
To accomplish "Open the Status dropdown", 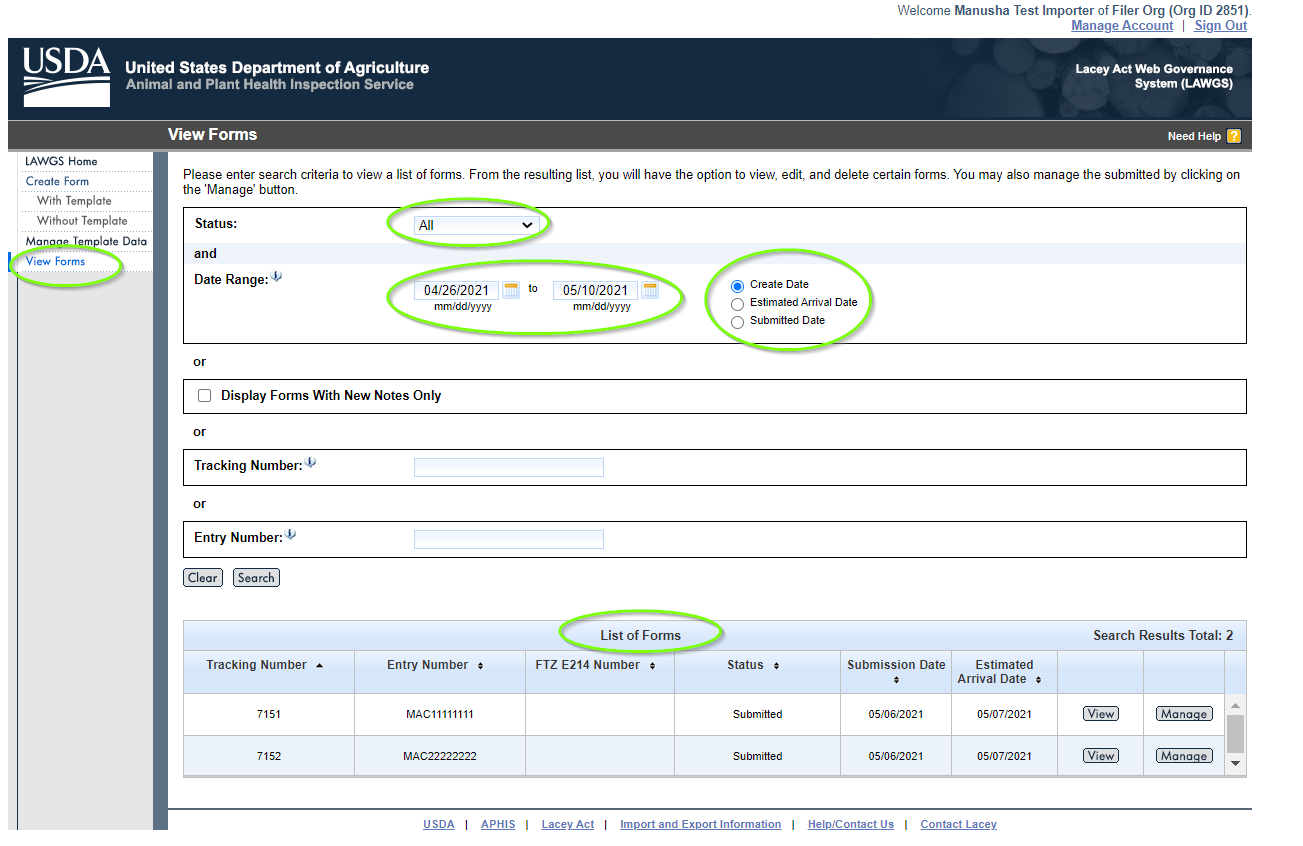I will (477, 225).
